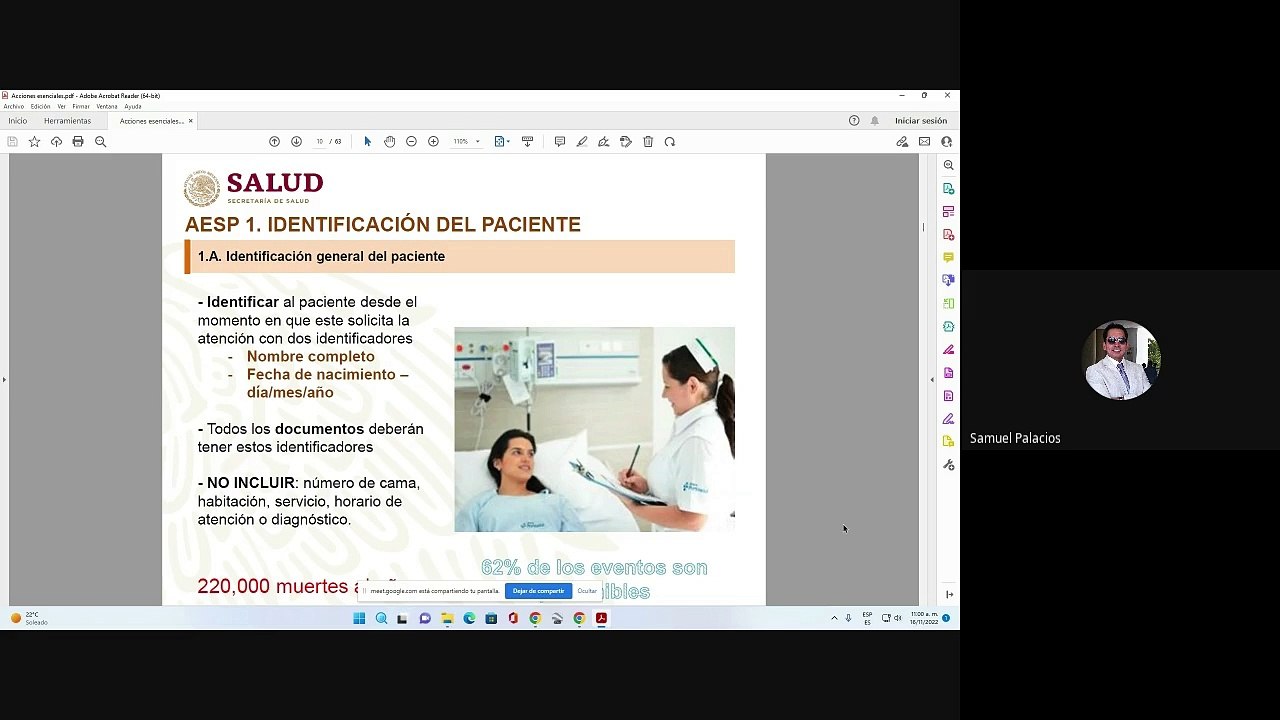Open File Explorer from the taskbar
Screen dimensions: 1280x720
[x=447, y=618]
